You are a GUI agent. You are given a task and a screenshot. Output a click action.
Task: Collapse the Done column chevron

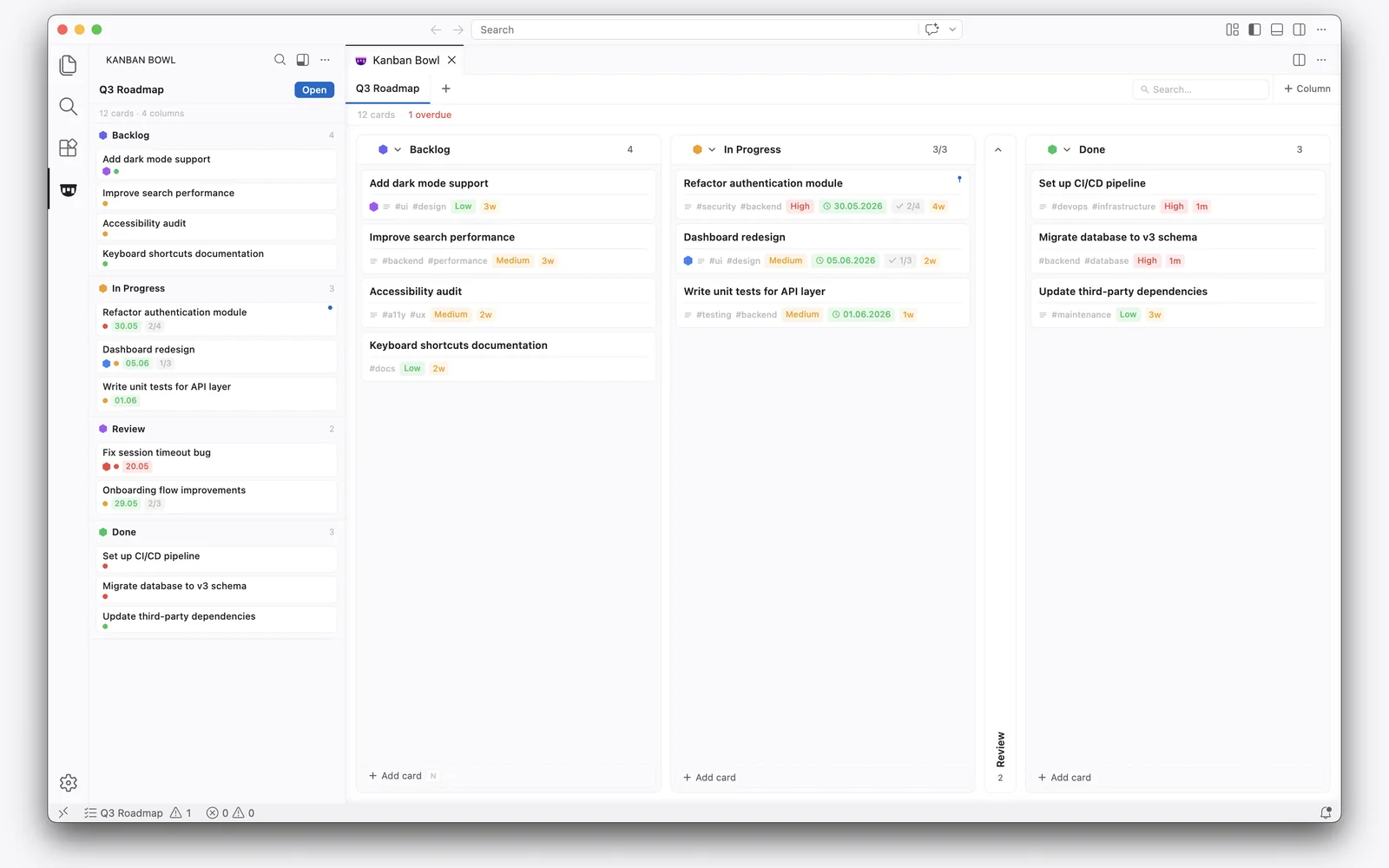pyautogui.click(x=1067, y=149)
